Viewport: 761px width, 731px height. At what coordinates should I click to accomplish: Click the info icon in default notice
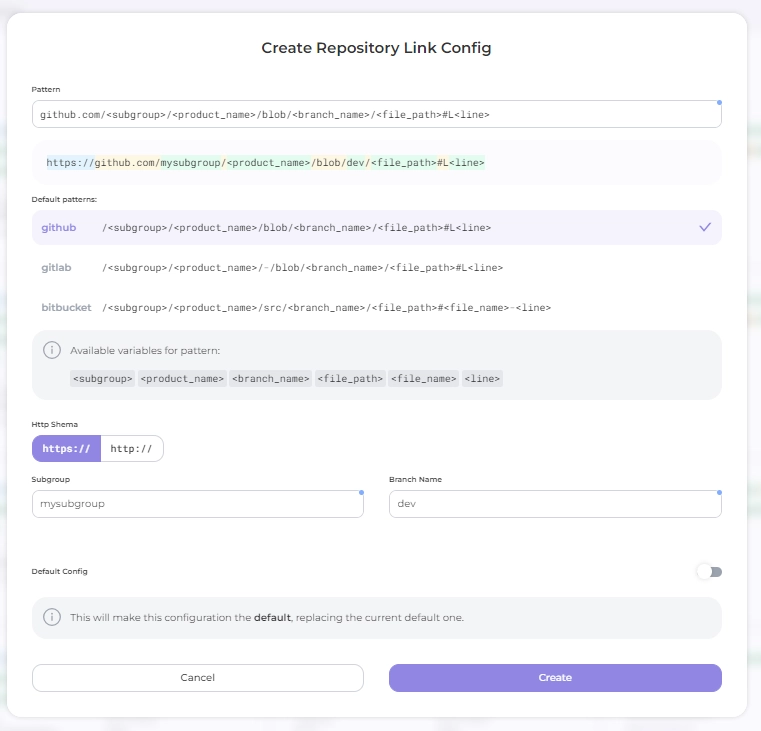(51, 618)
